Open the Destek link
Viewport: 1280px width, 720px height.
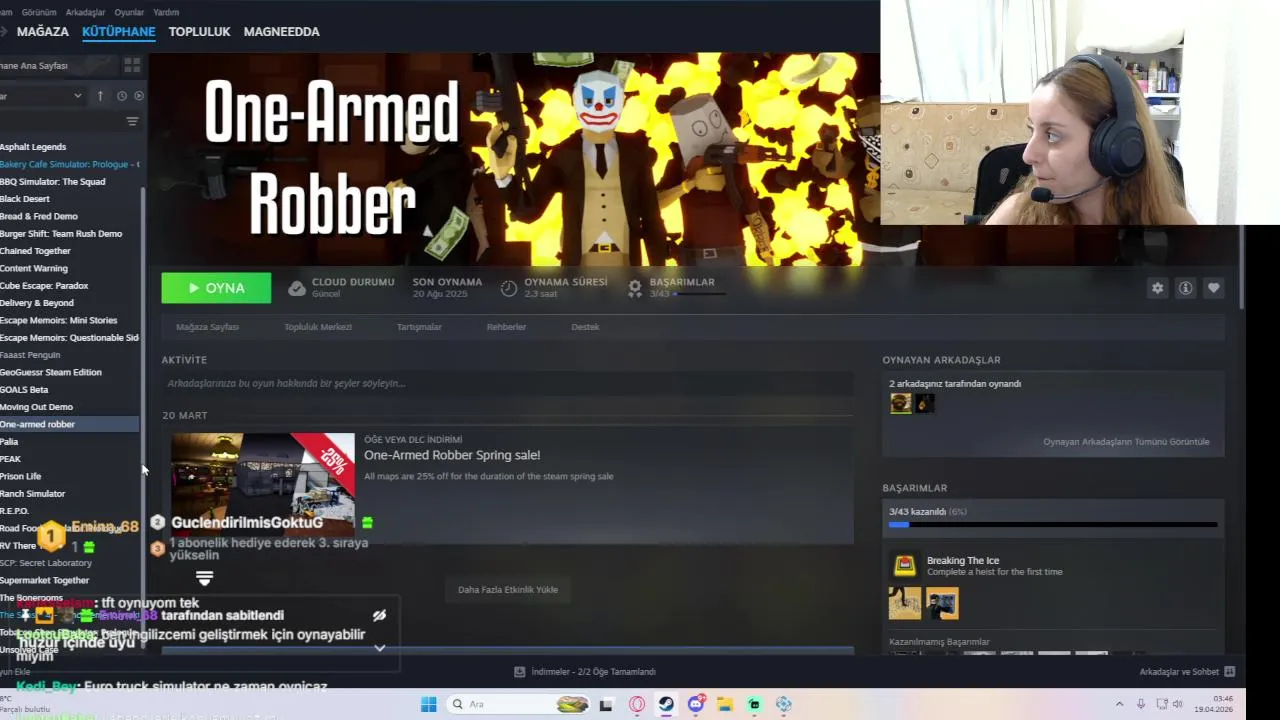click(x=585, y=327)
